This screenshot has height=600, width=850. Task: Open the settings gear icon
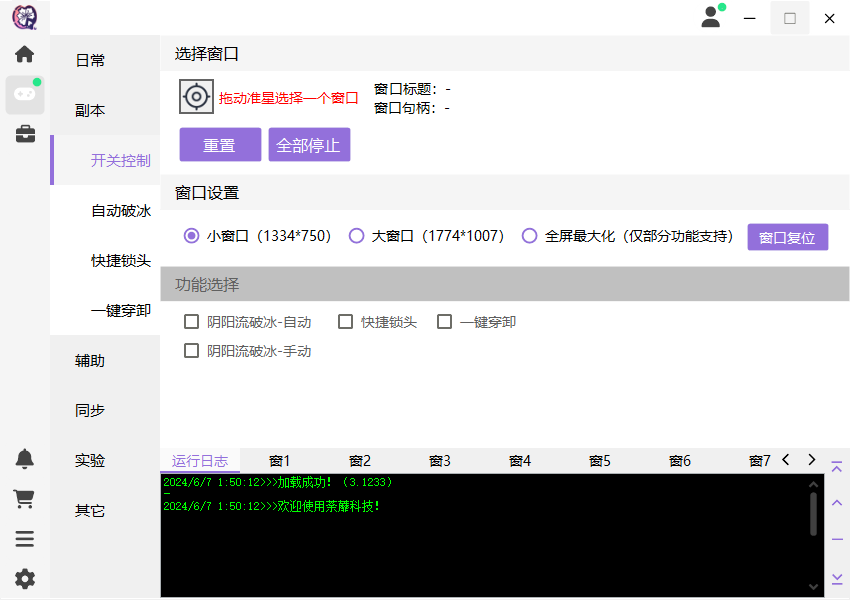(24, 579)
